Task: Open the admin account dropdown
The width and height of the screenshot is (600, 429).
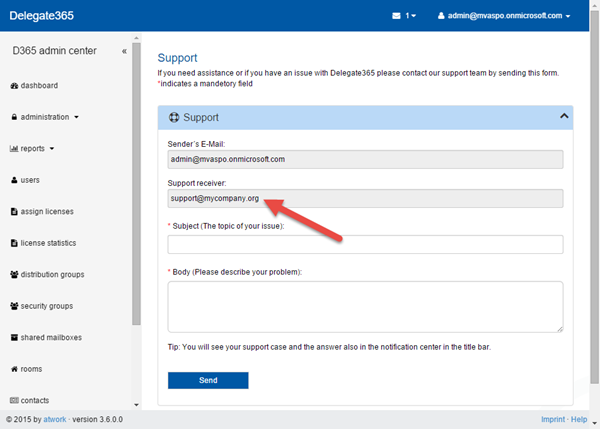Action: click(510, 17)
